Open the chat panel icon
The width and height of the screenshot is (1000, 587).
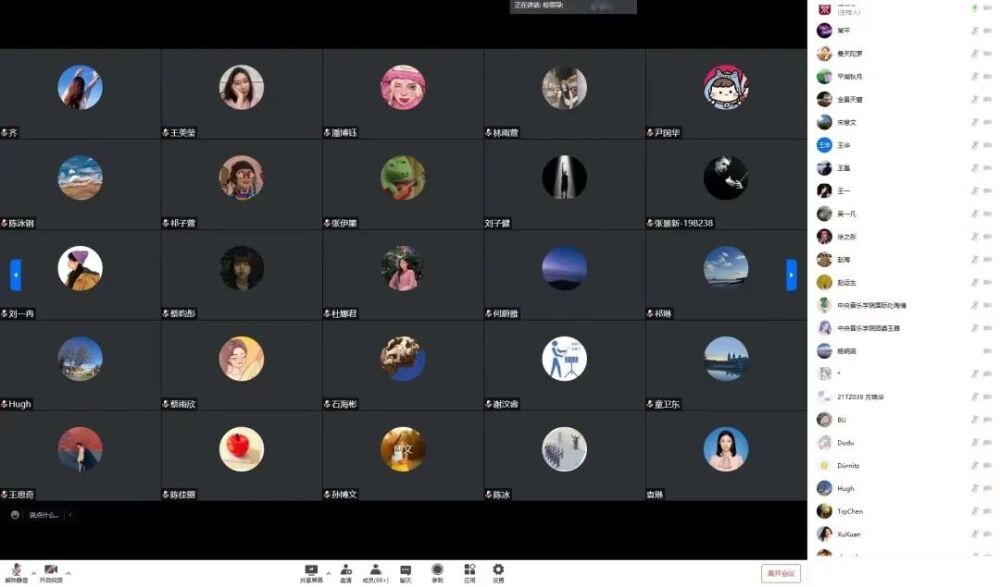tap(406, 570)
